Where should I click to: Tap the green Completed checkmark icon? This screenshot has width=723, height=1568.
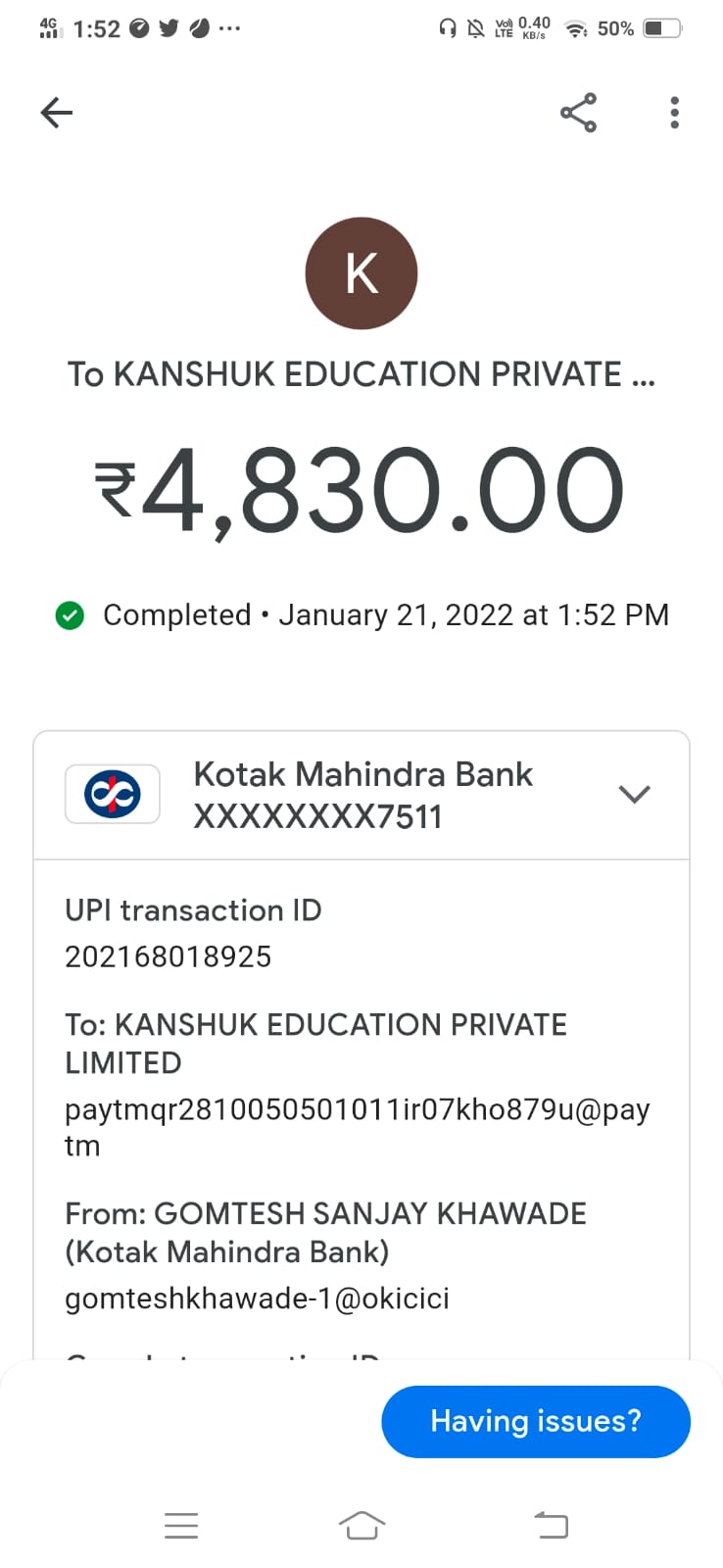point(70,615)
